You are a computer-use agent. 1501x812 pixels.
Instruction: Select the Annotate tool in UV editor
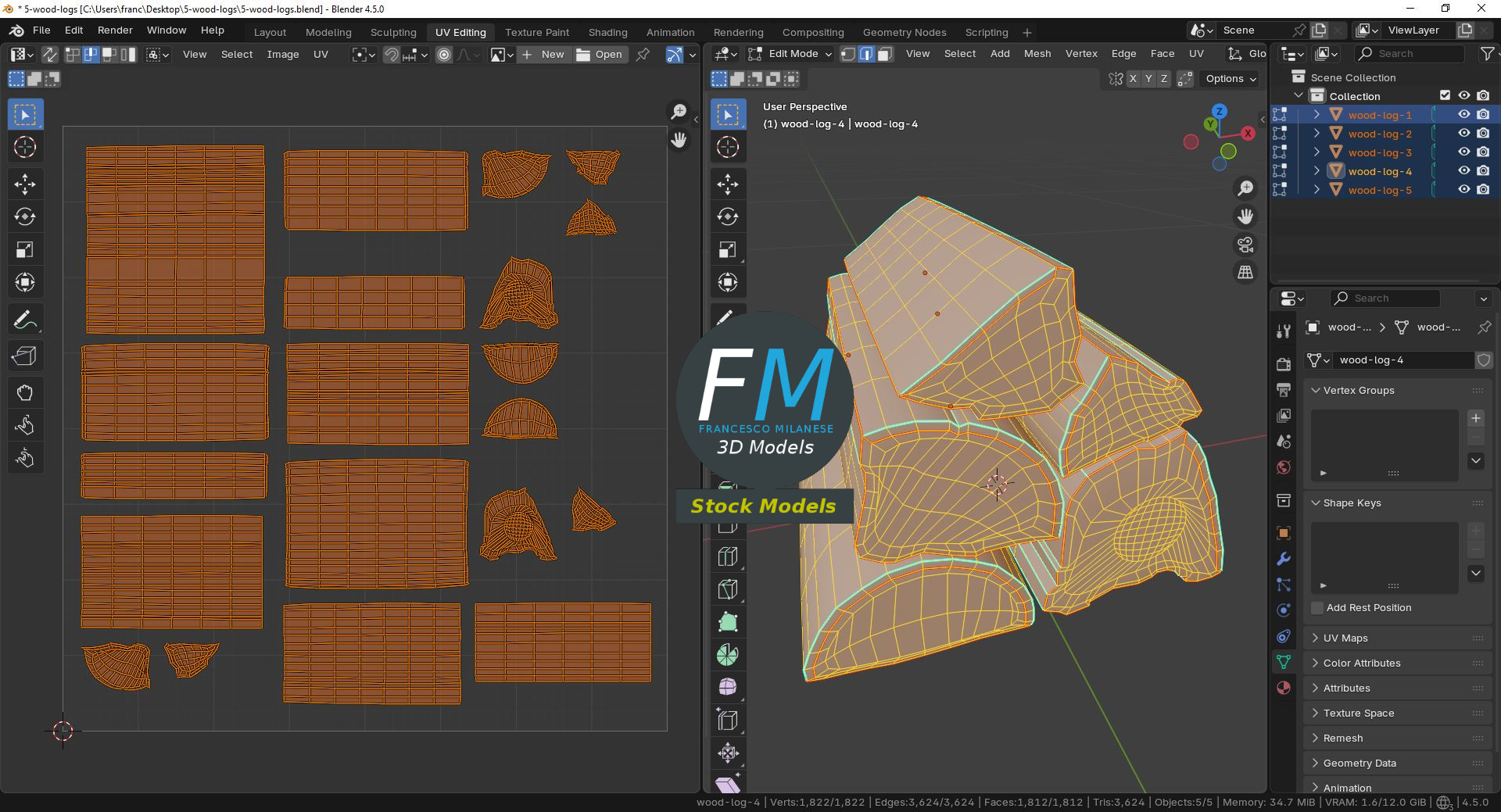point(25,320)
